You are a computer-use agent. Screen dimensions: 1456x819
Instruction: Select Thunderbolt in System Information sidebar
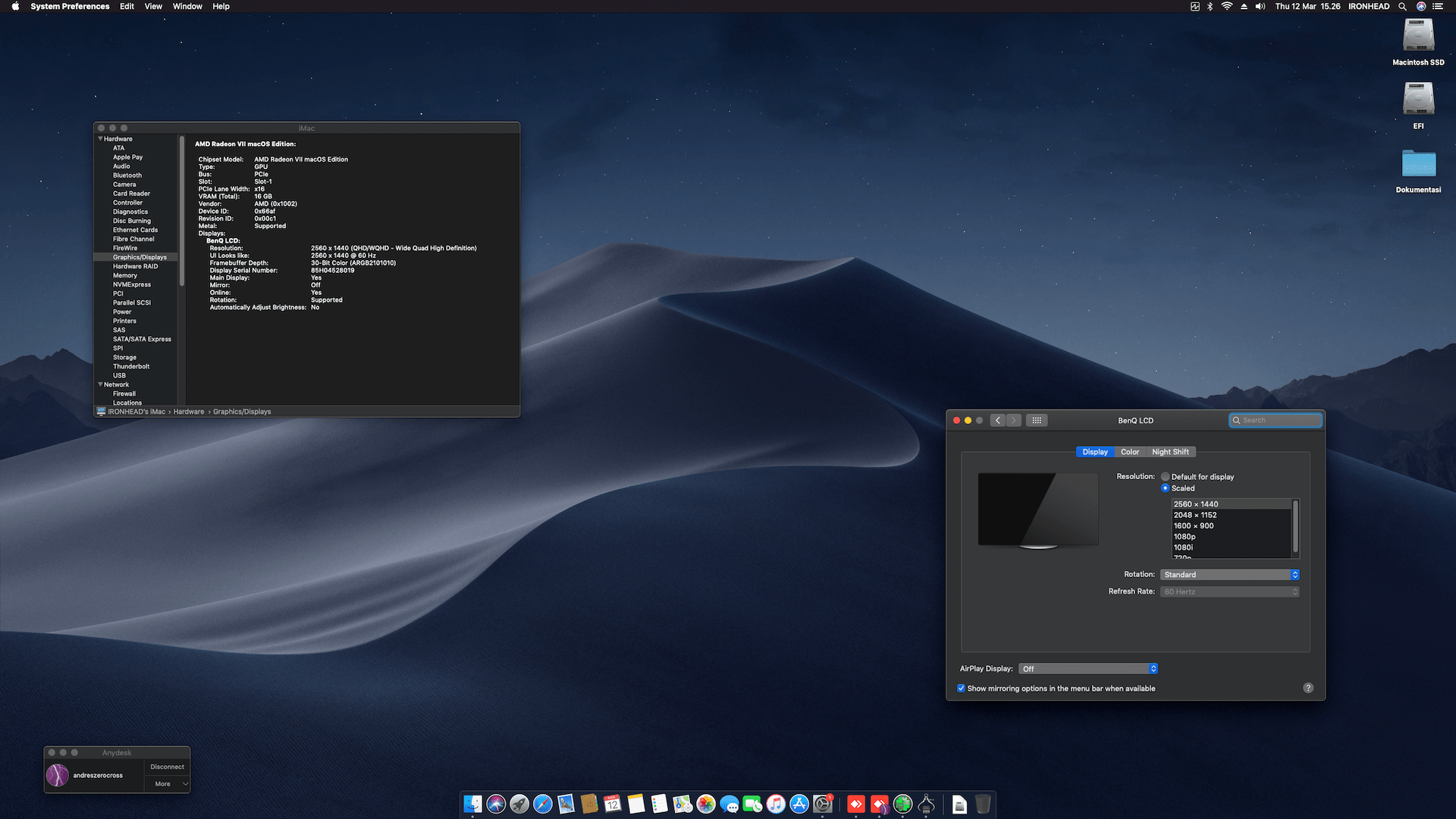(x=131, y=366)
